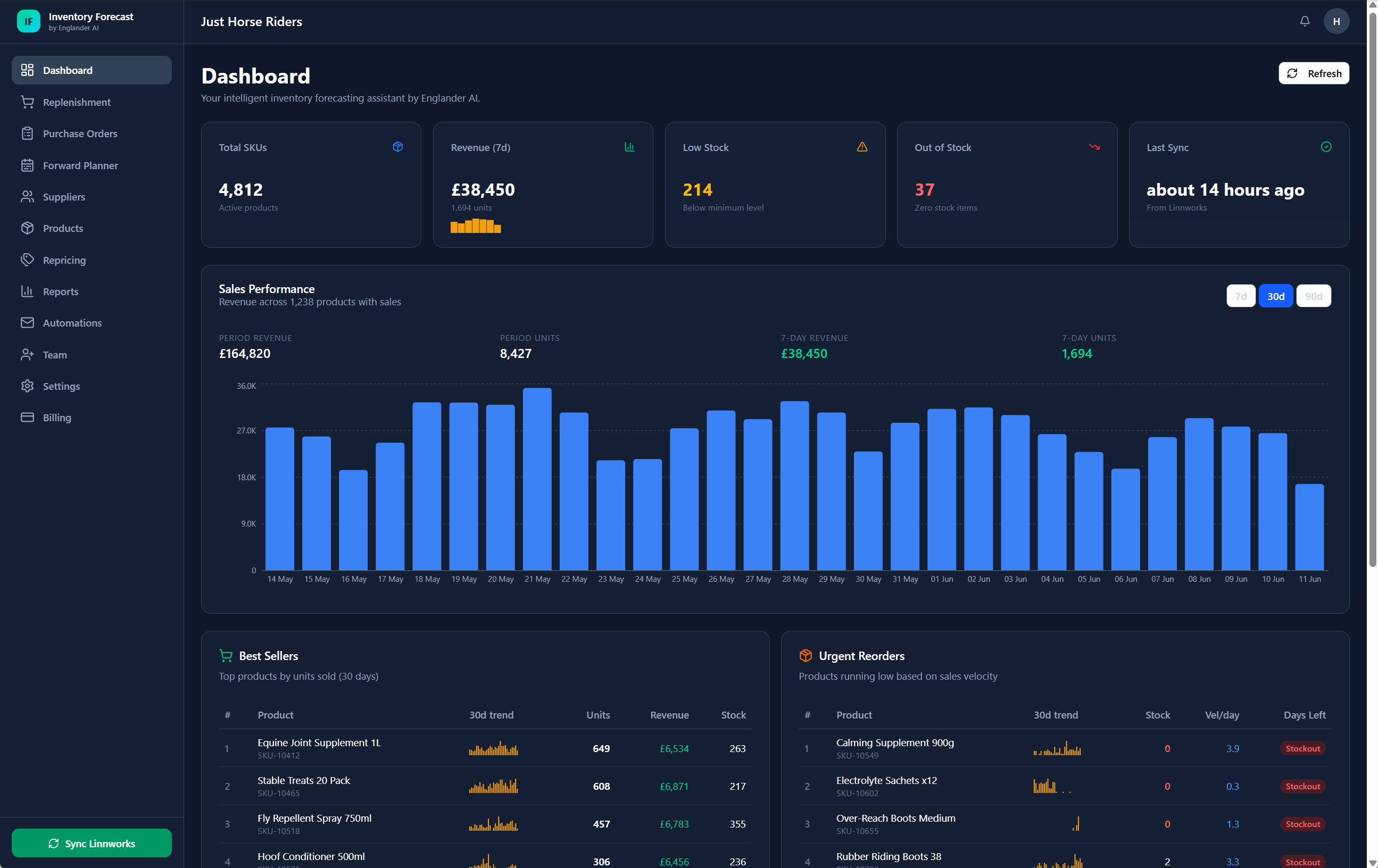
Task: Click the Settings gear icon
Action: click(x=28, y=386)
